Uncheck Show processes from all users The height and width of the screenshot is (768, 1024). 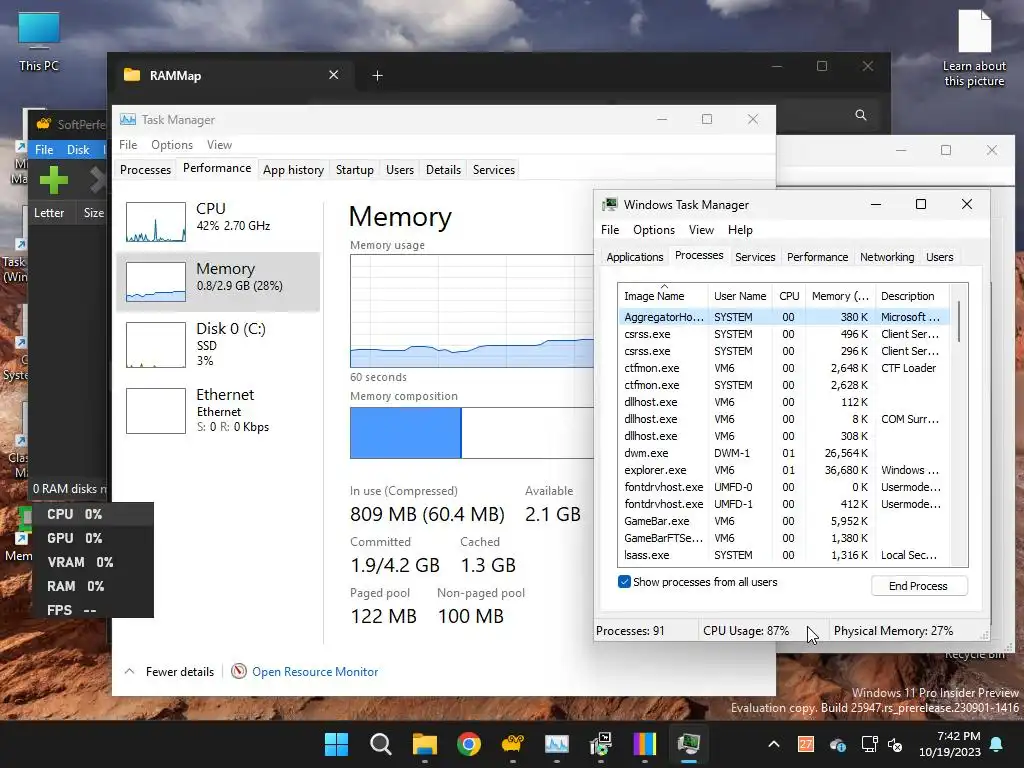point(624,582)
